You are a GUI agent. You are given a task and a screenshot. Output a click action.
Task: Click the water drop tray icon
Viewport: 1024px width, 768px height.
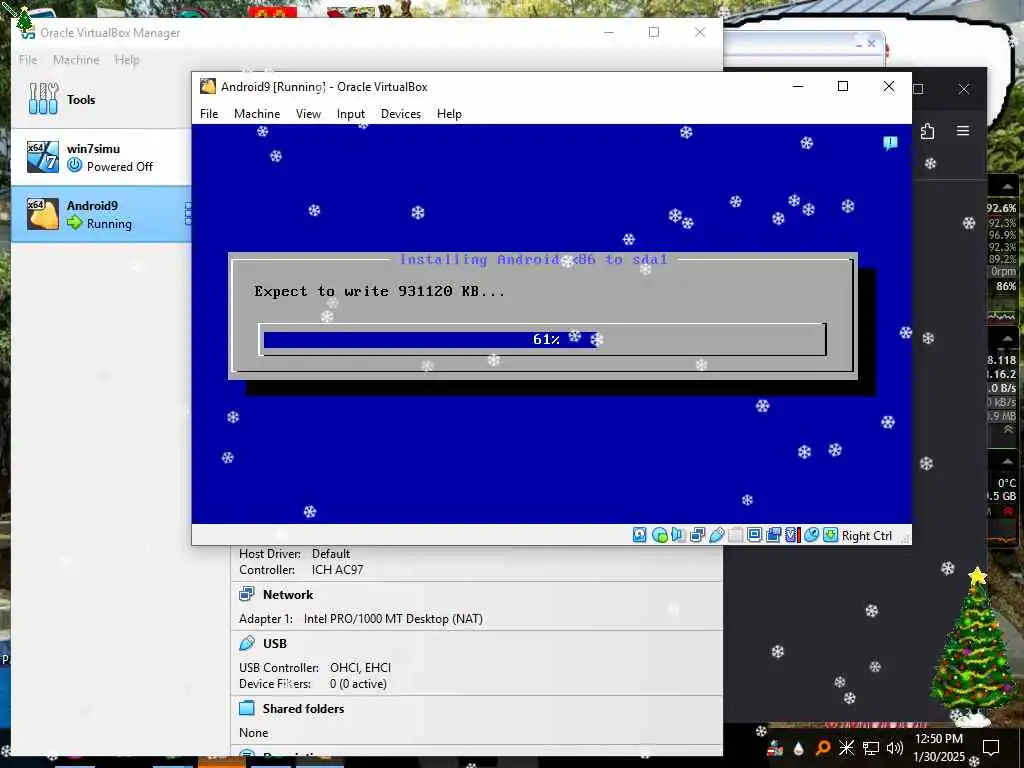[x=799, y=748]
